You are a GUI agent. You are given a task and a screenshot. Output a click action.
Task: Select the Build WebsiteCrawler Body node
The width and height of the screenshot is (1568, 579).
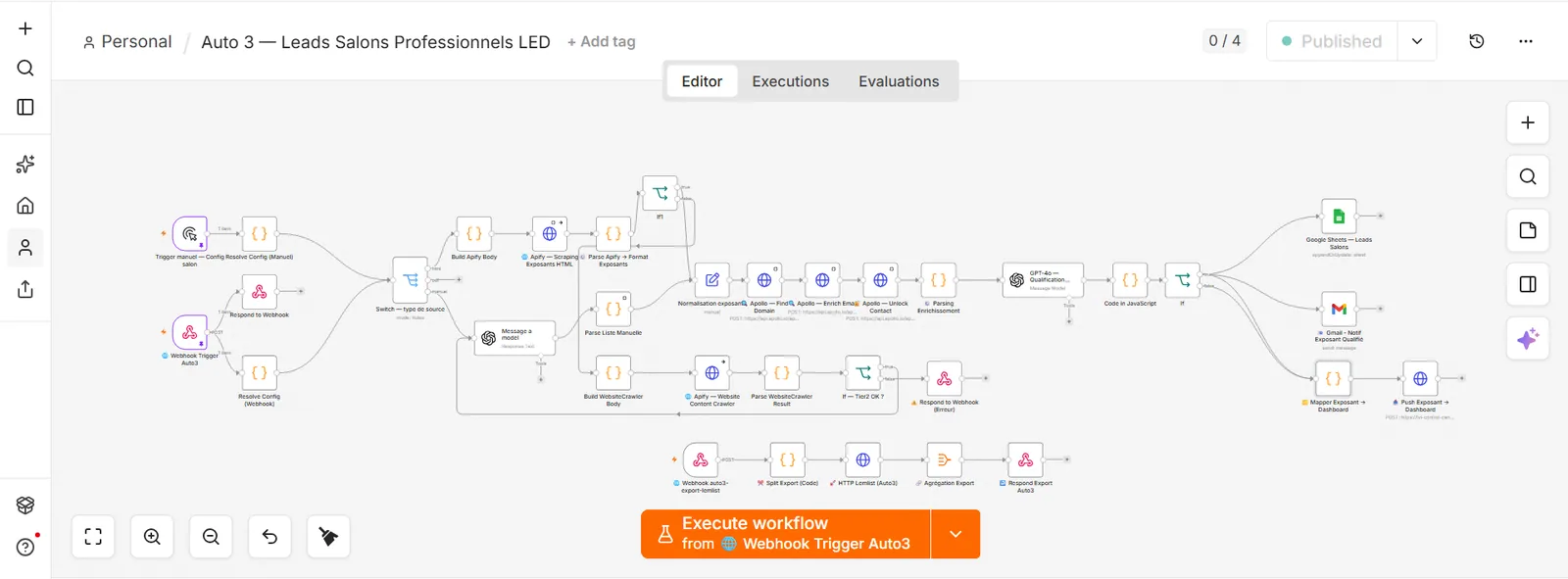(x=613, y=373)
